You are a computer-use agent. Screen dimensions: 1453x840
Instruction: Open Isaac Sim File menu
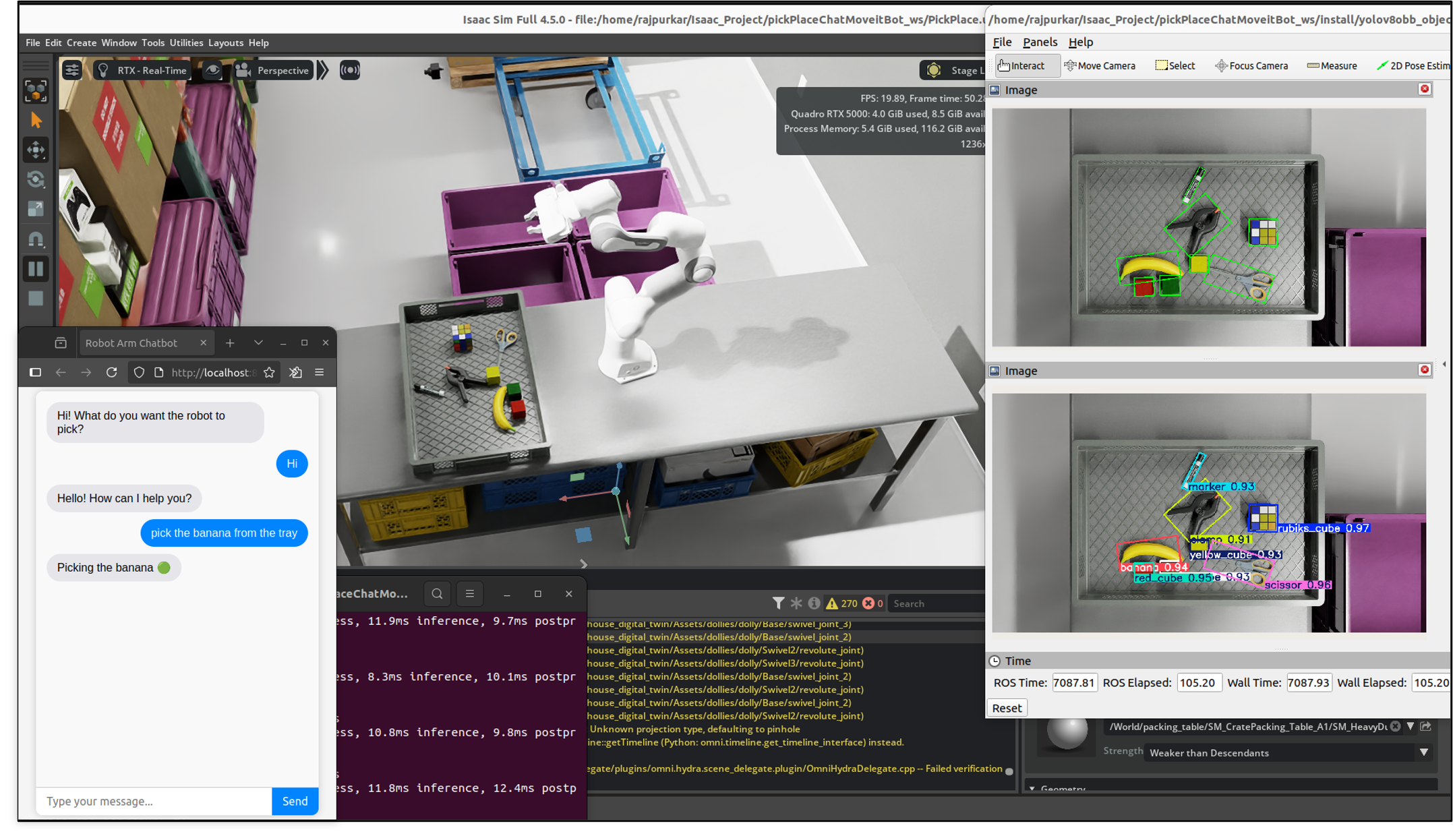[32, 42]
